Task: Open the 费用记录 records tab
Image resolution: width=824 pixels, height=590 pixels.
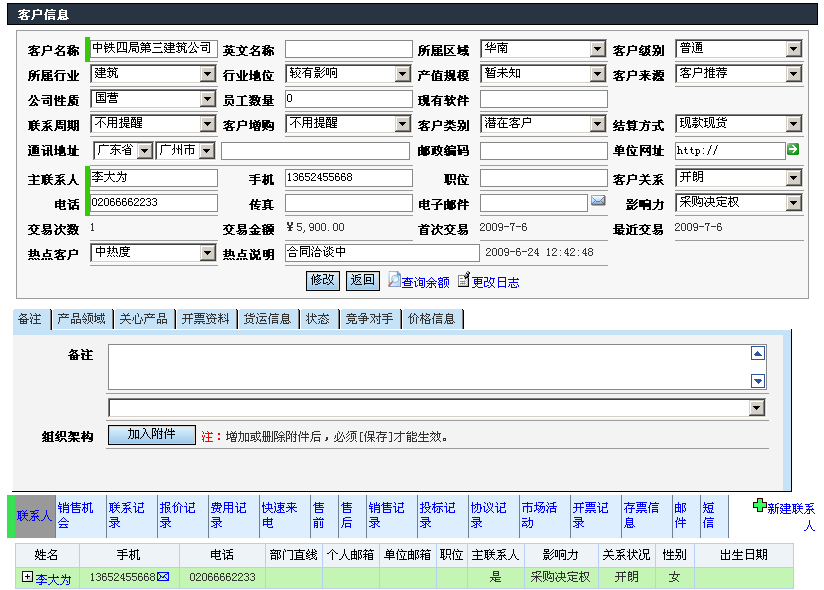Action: (x=234, y=515)
